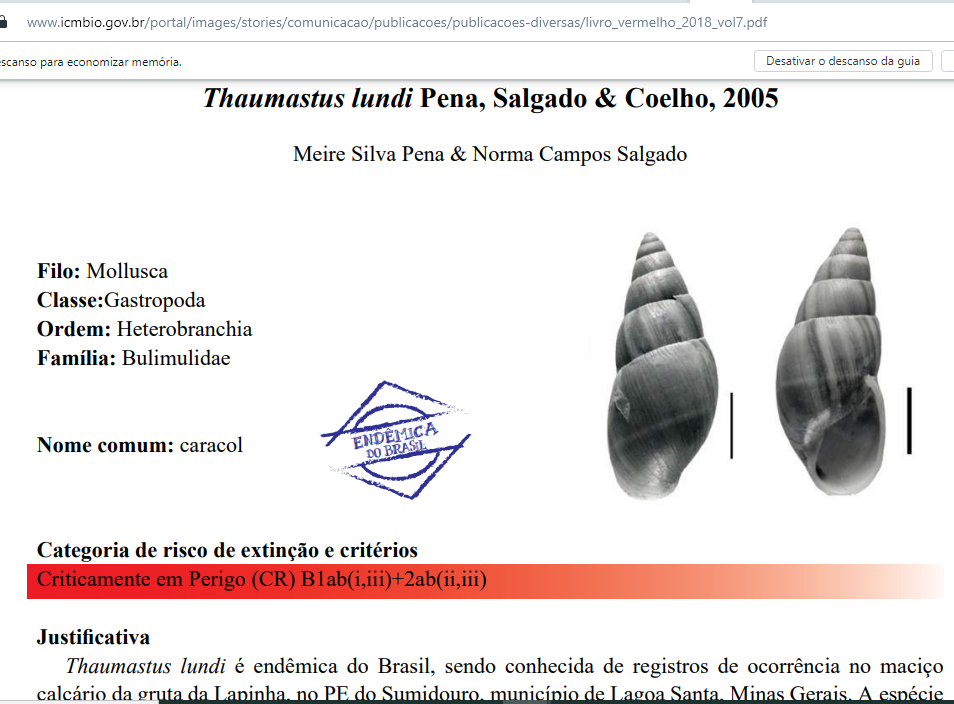Click the address bar URL of the PDF

(x=397, y=23)
